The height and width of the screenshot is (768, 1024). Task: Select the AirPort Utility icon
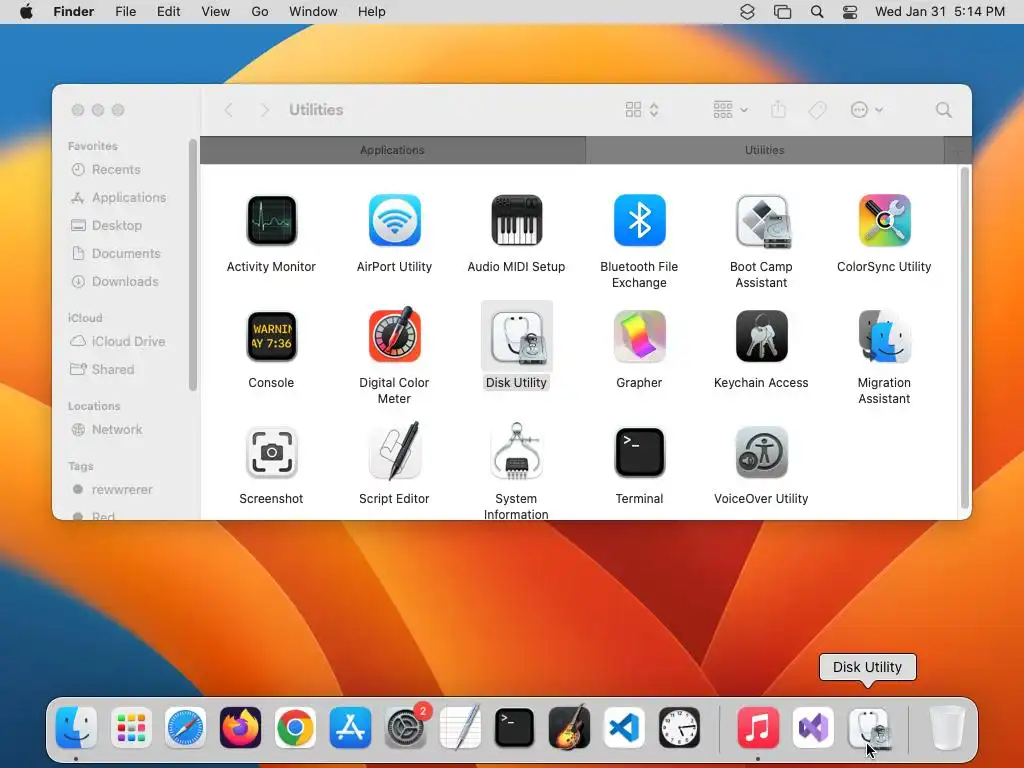[x=394, y=221]
